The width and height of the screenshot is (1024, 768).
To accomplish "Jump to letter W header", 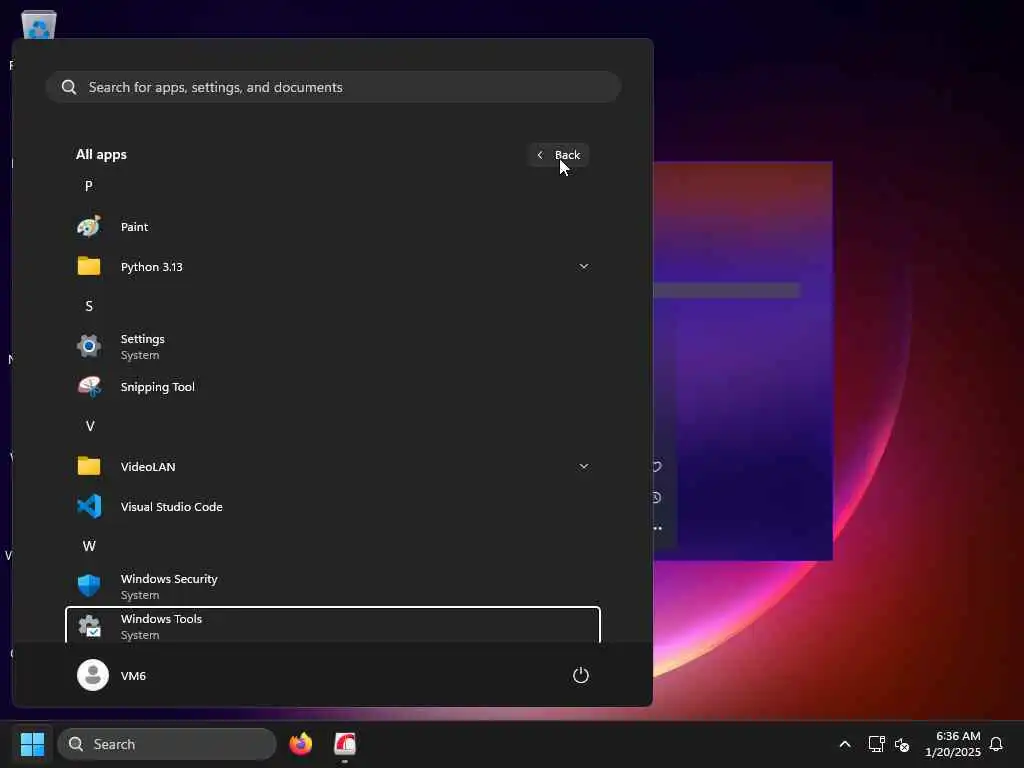I will [89, 546].
